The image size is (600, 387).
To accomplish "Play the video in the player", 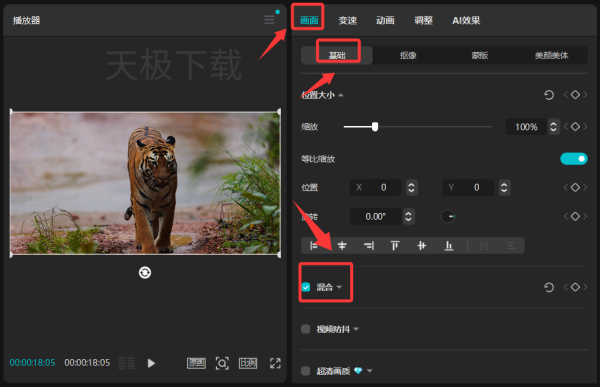I will (x=151, y=363).
